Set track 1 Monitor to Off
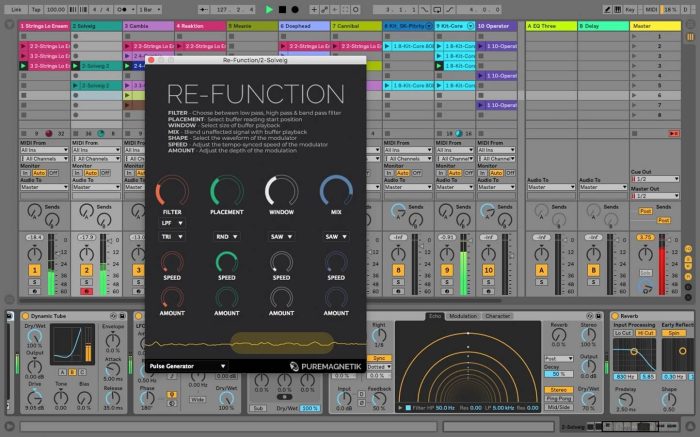700x437 pixels. tap(54, 173)
